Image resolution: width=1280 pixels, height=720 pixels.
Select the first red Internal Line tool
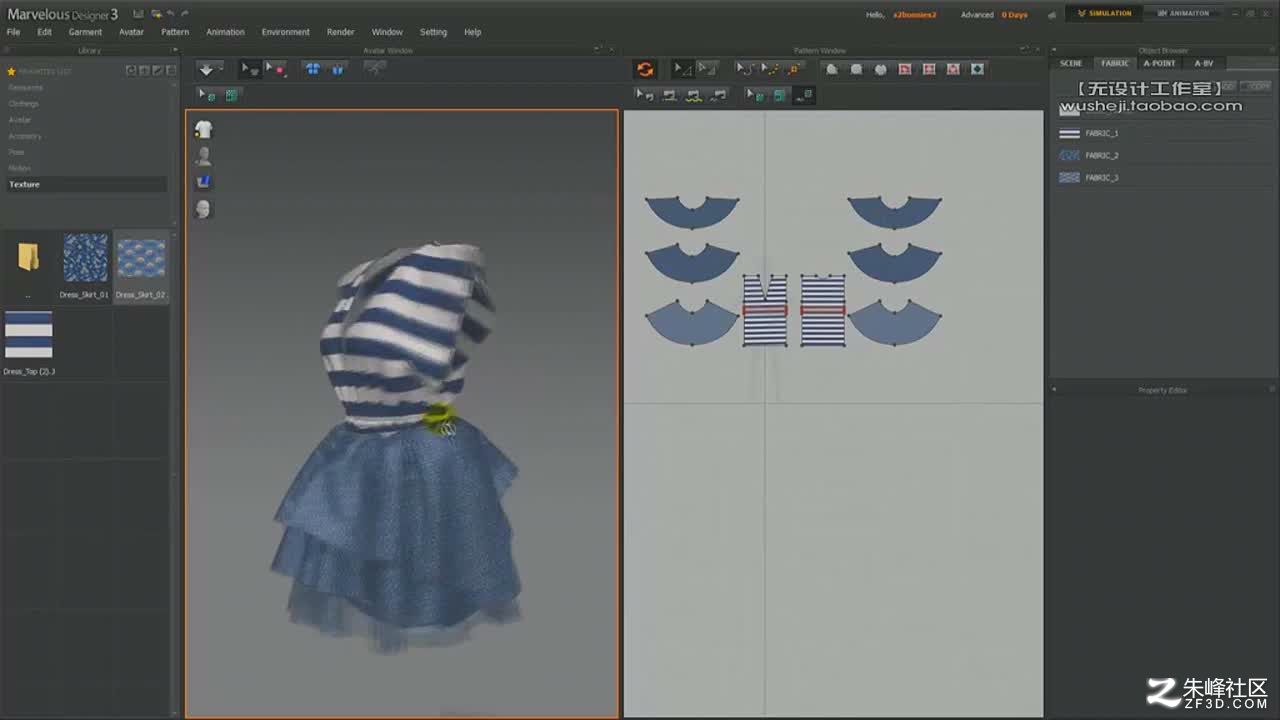905,69
